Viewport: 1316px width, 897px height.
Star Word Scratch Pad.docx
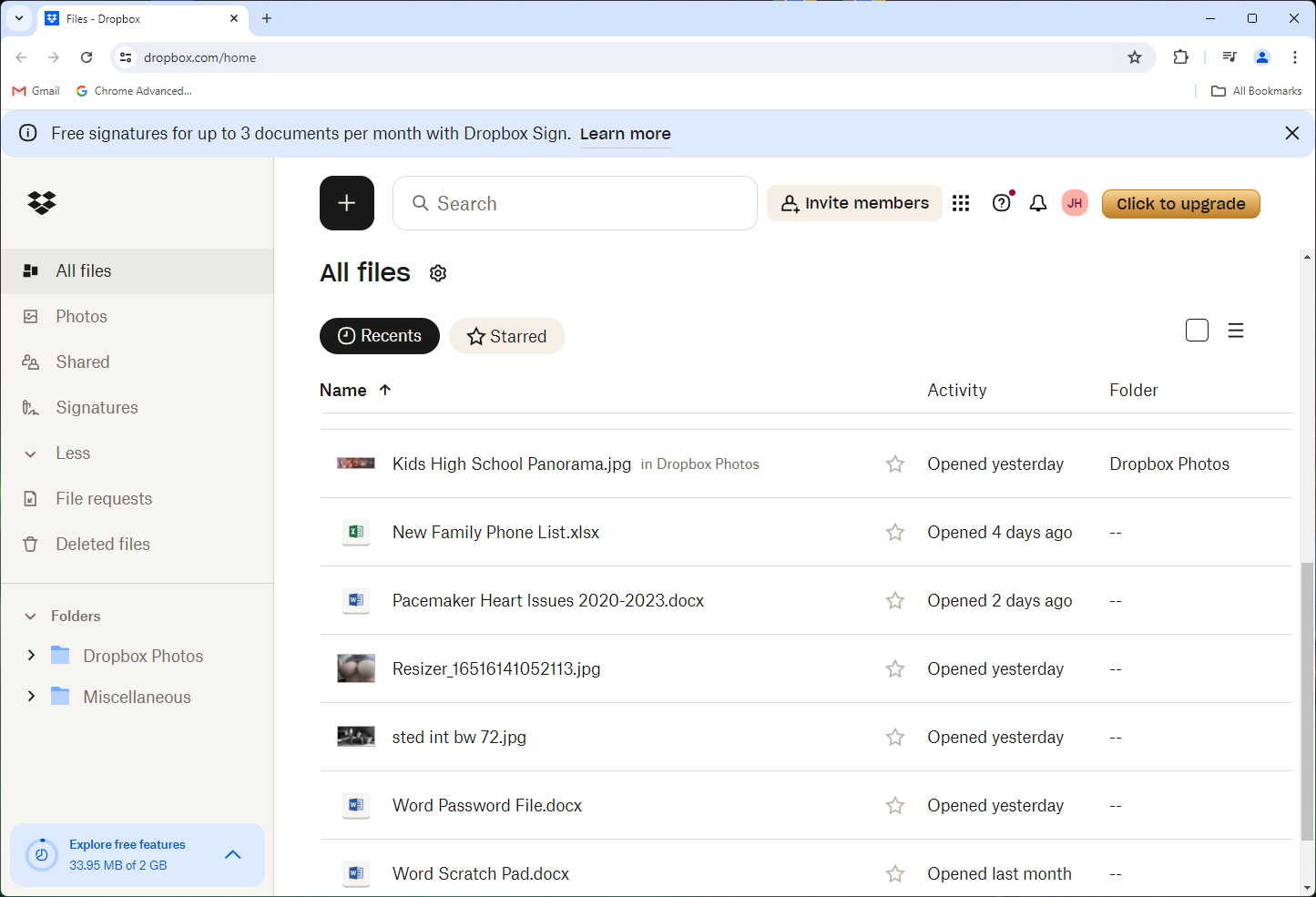(x=895, y=873)
